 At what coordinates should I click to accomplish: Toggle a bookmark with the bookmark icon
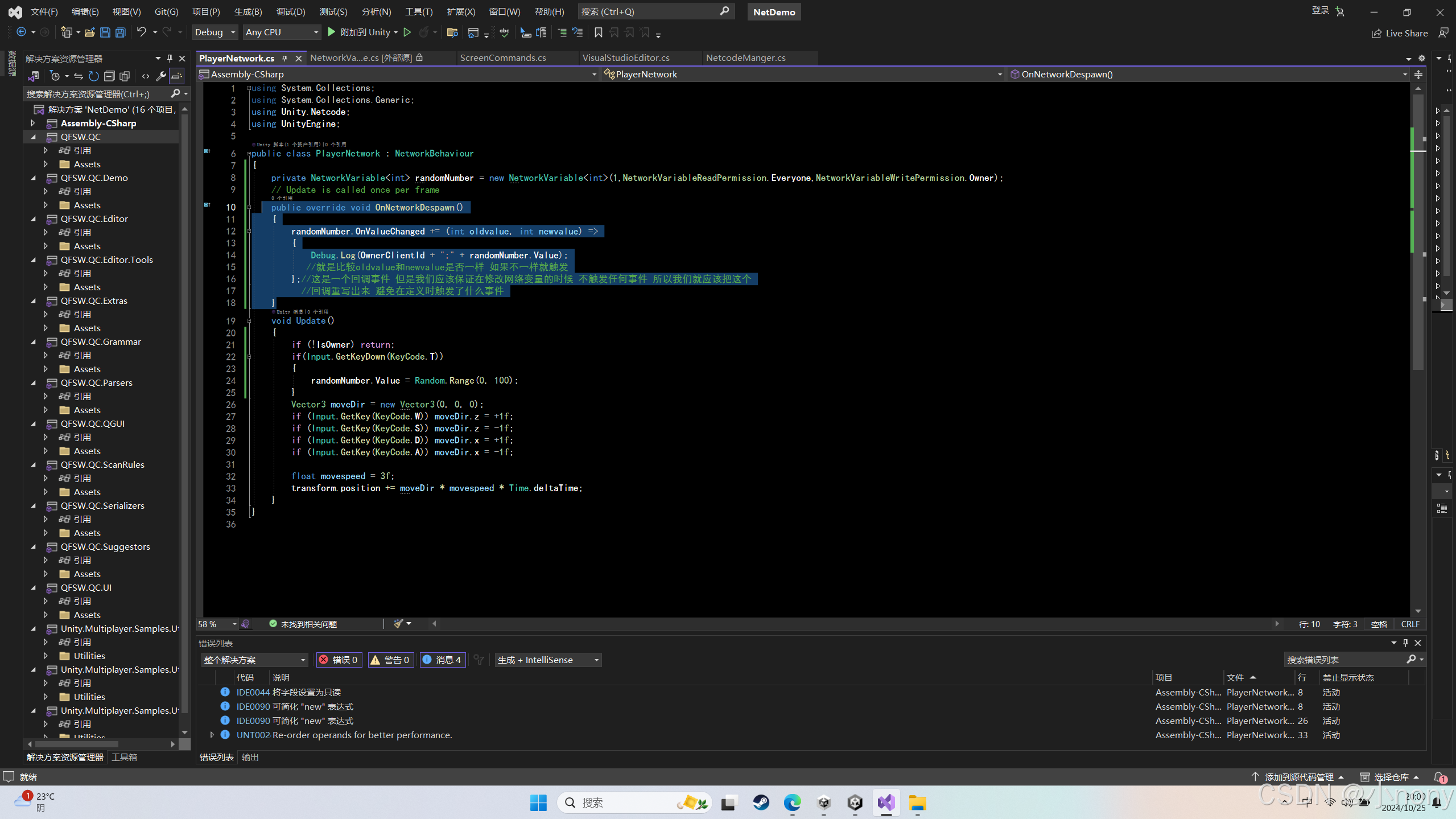[x=597, y=32]
